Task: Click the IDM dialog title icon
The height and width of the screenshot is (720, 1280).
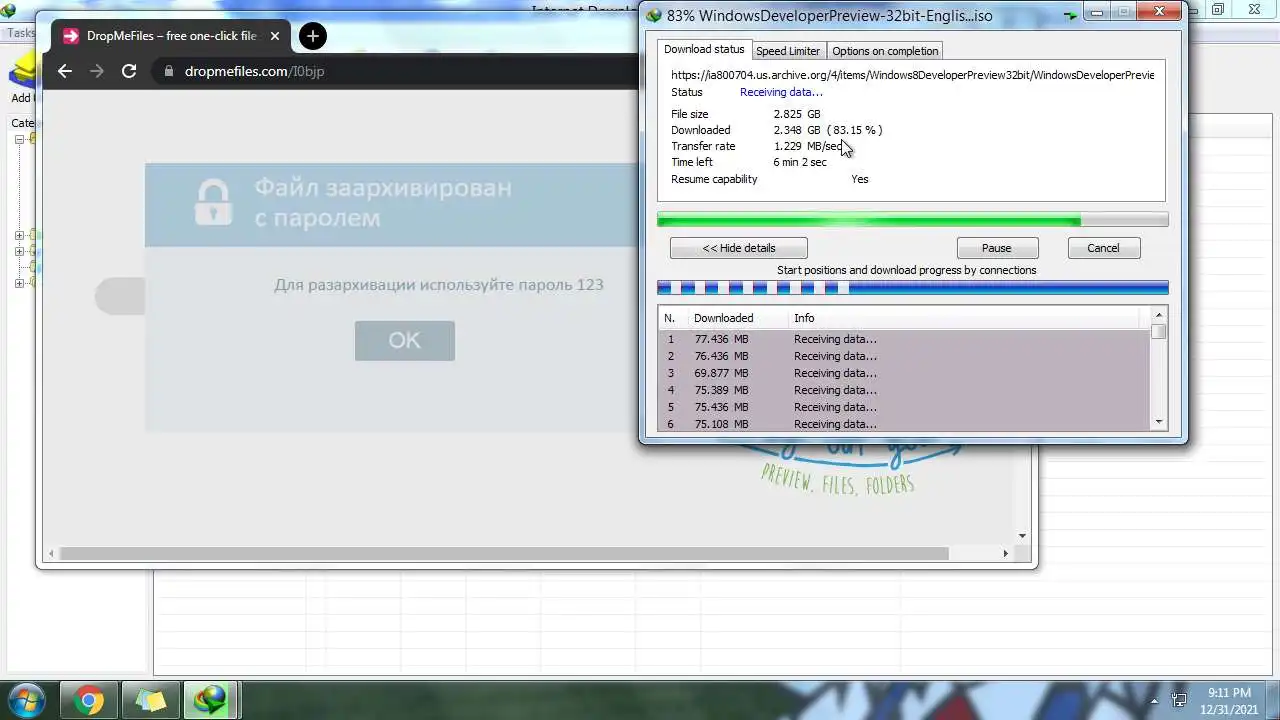Action: point(654,15)
